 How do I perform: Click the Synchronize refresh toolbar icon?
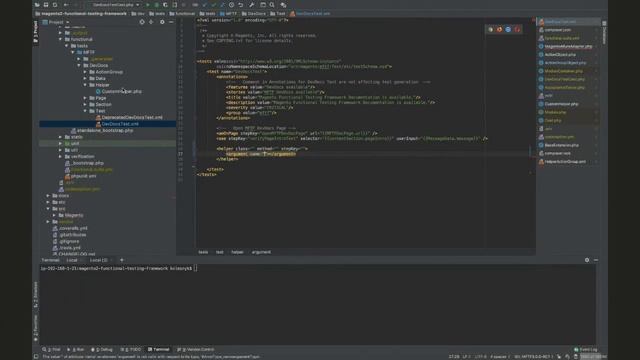pyautogui.click(x=55, y=5)
